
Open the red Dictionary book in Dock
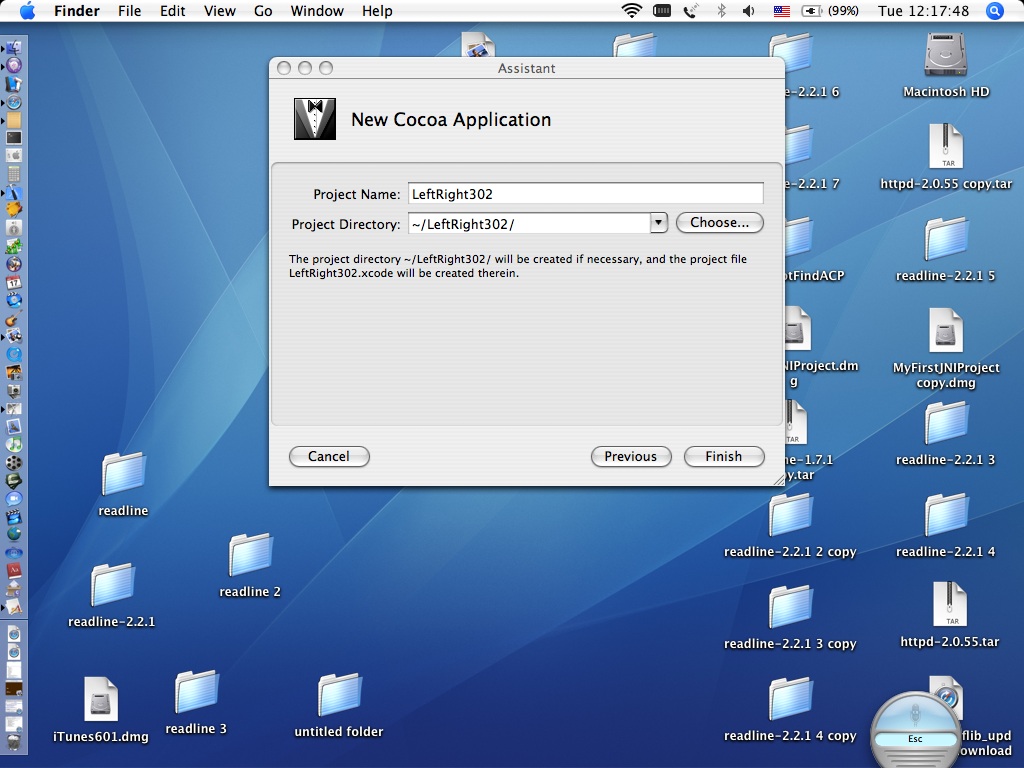click(14, 571)
